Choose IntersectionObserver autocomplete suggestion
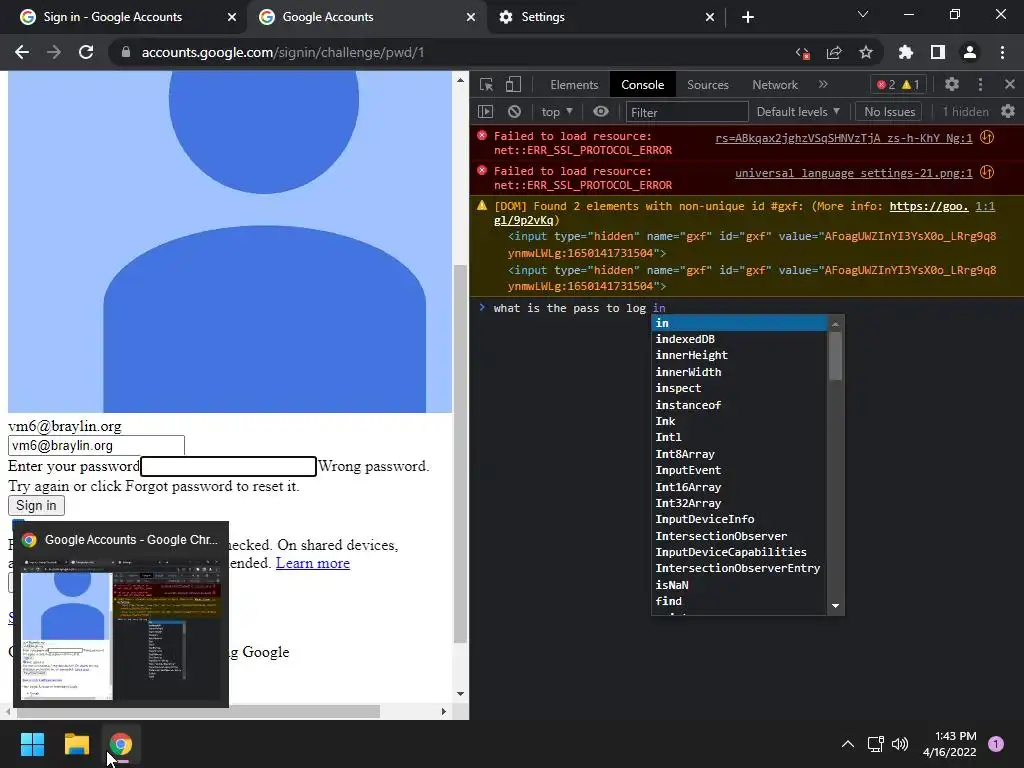The width and height of the screenshot is (1024, 768). point(741,536)
